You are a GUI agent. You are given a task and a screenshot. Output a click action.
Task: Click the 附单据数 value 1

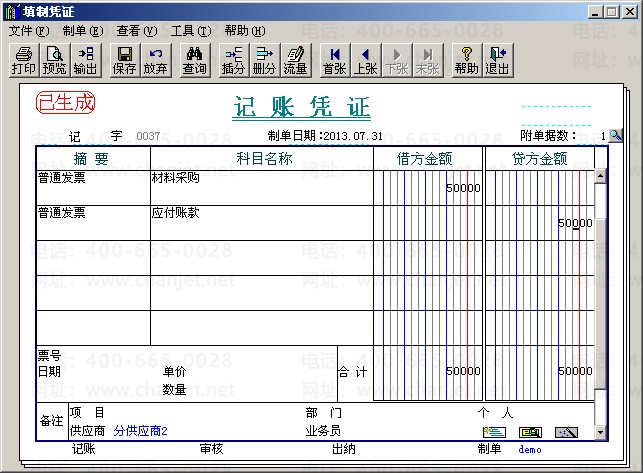[x=603, y=136]
